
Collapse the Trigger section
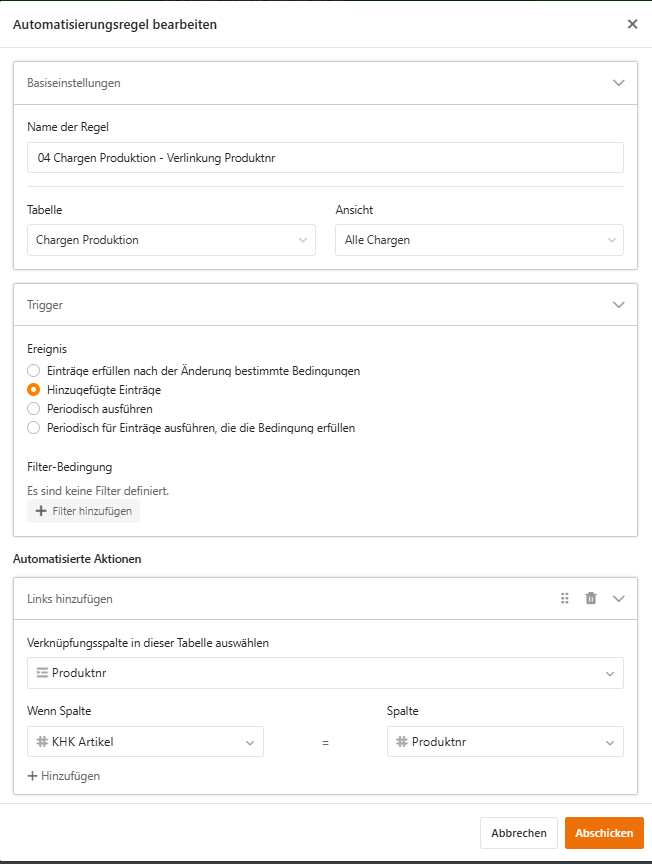click(x=618, y=304)
